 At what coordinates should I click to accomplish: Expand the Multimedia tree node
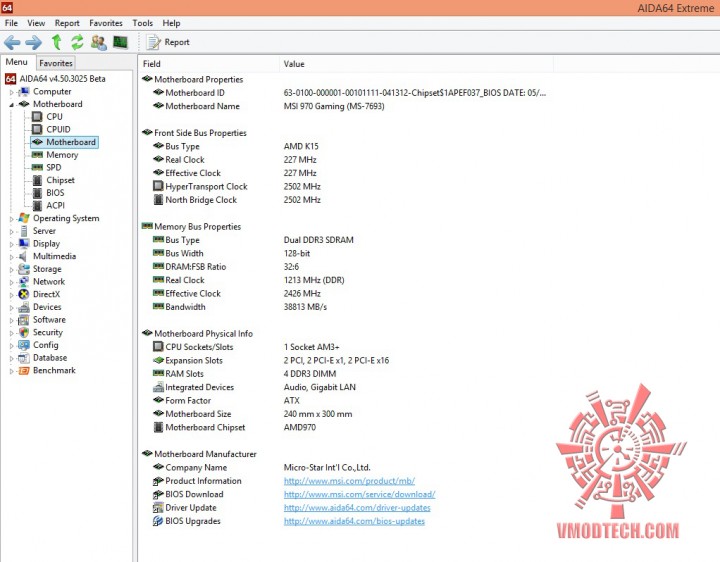pyautogui.click(x=11, y=257)
